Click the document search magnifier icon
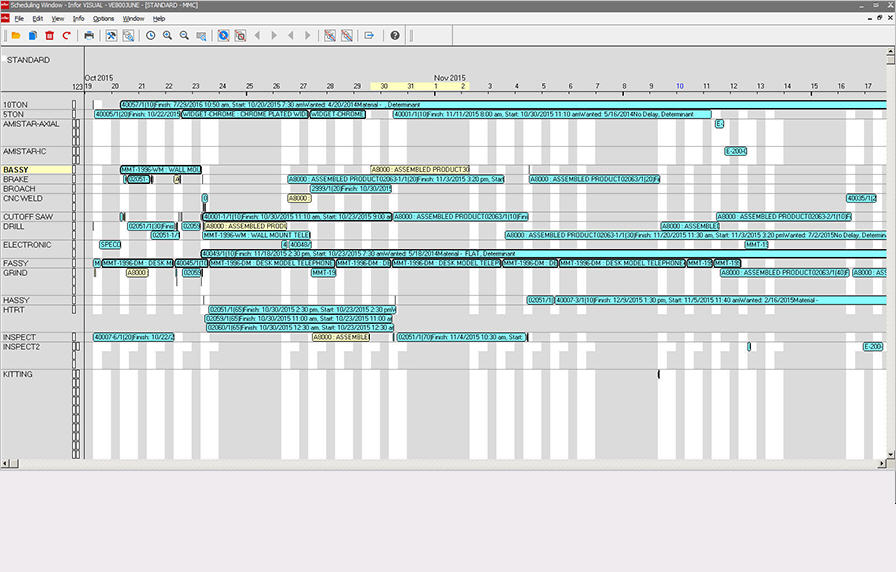896x572 pixels. pyautogui.click(x=129, y=35)
